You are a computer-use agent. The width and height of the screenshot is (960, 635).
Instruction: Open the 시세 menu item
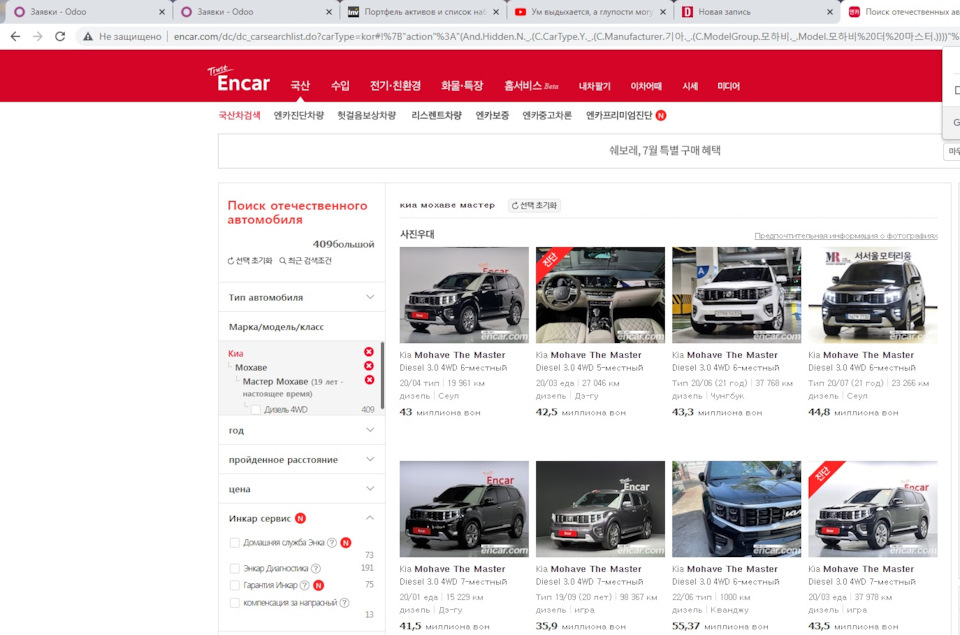pos(690,86)
